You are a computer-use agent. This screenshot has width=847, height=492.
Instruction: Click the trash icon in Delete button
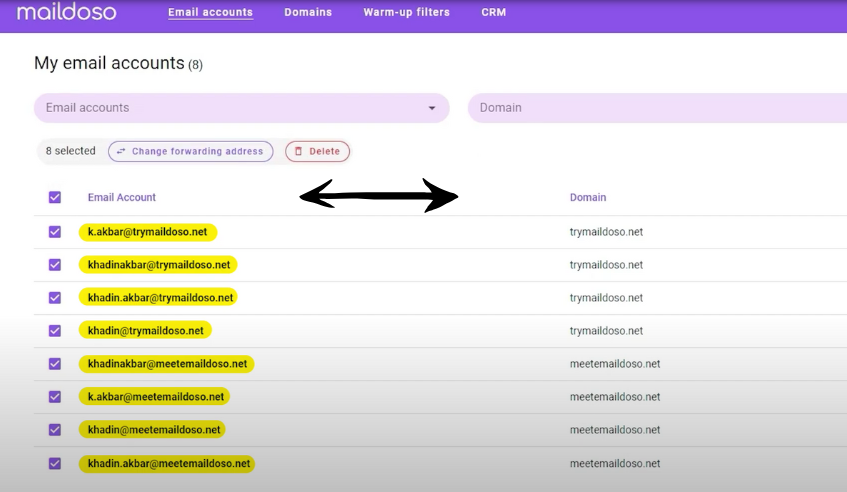point(298,151)
